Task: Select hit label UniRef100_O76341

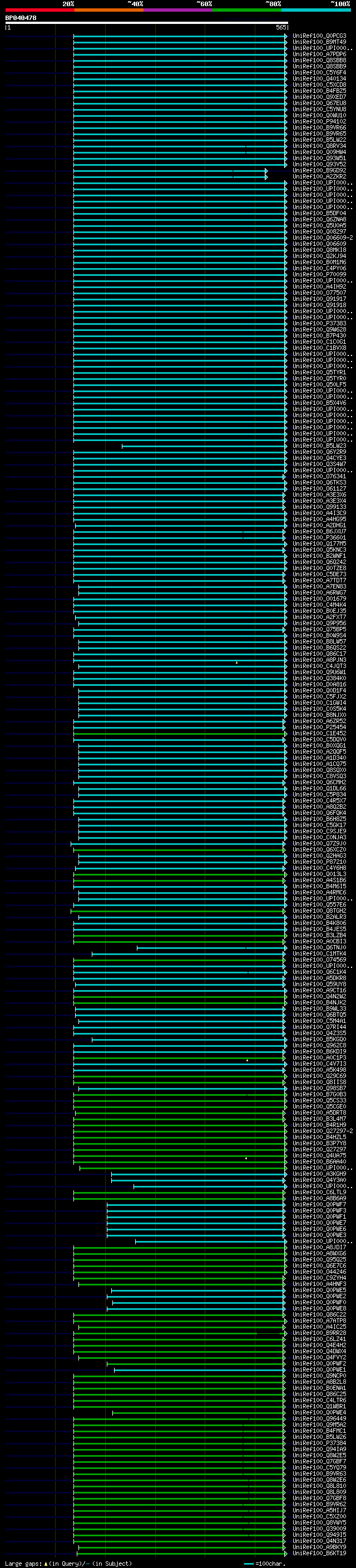Action: pyautogui.click(x=319, y=477)
